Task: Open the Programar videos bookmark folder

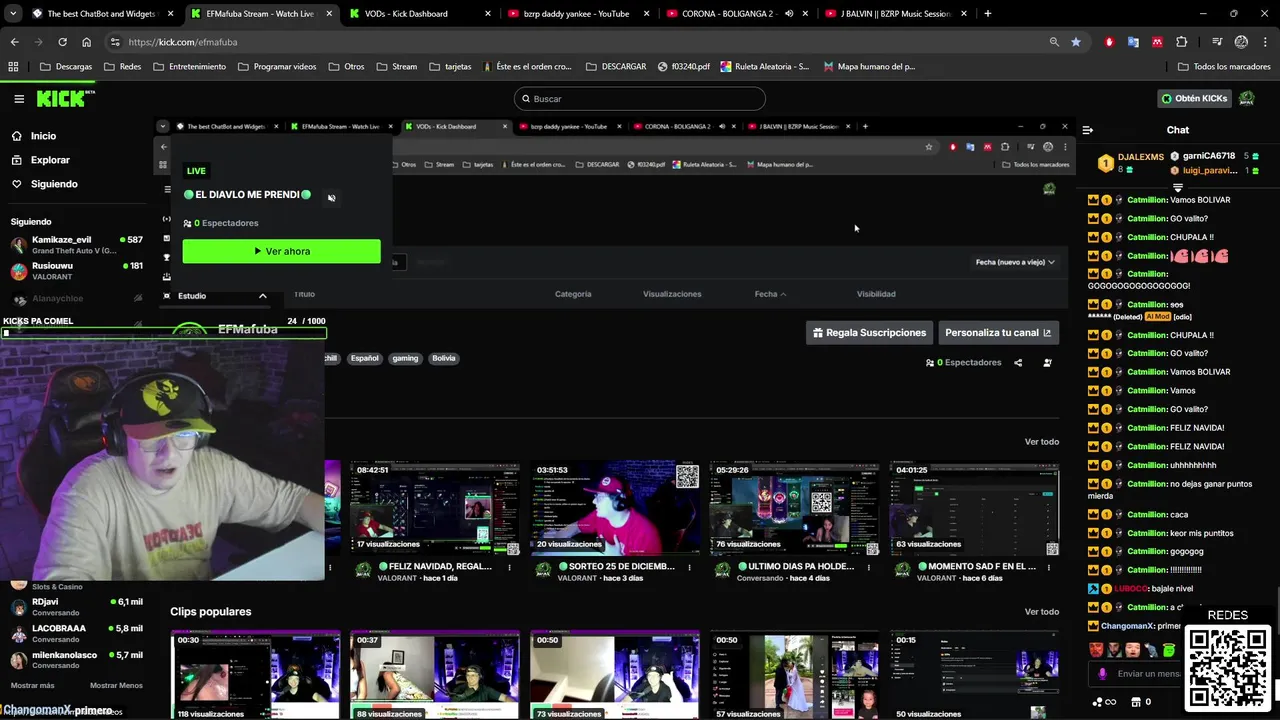Action: pos(277,67)
